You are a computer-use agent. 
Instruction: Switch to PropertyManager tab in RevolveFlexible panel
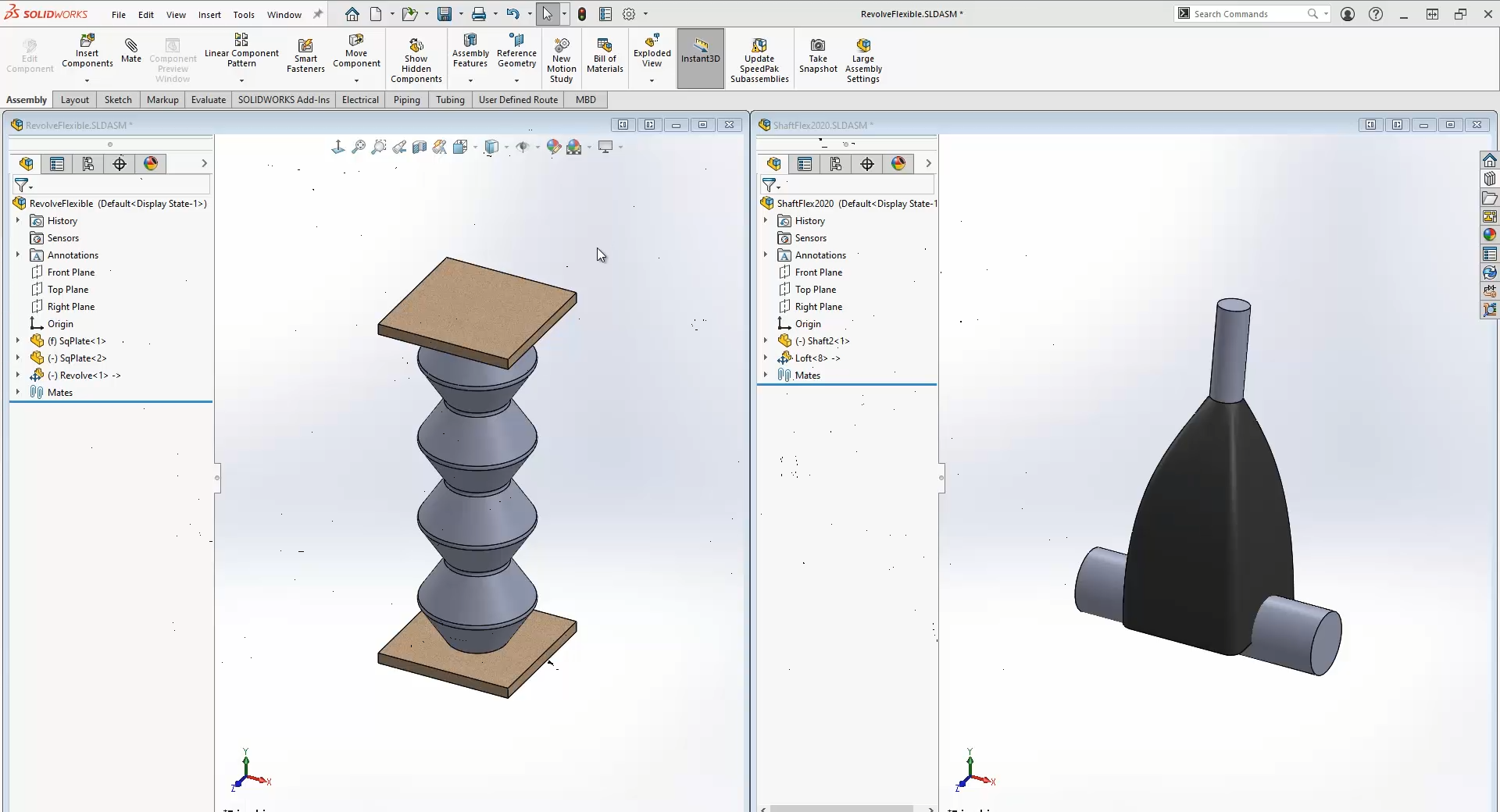[57, 163]
